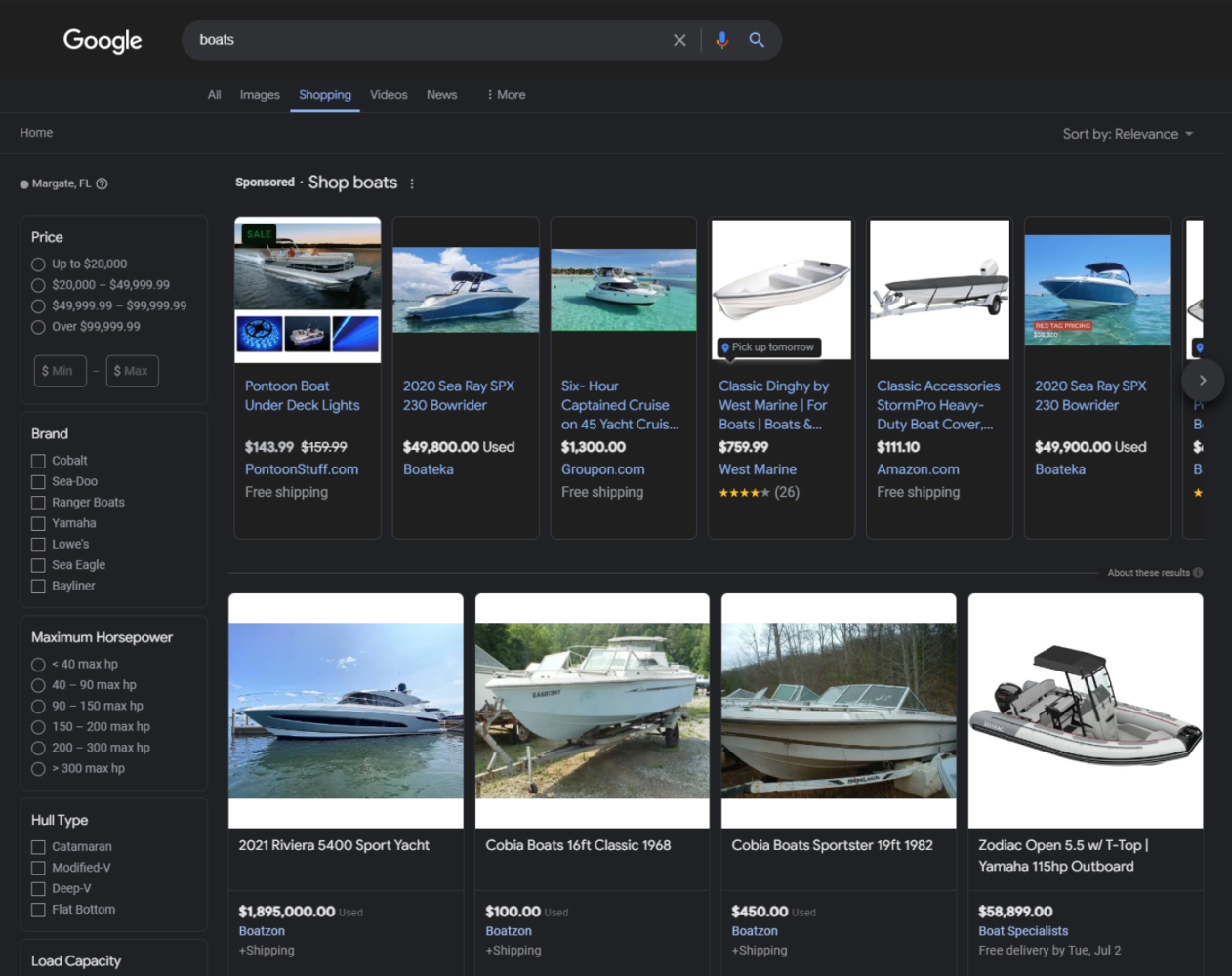Open the Boatzon seller link for Riviera yacht
The image size is (1232, 976).
262,931
